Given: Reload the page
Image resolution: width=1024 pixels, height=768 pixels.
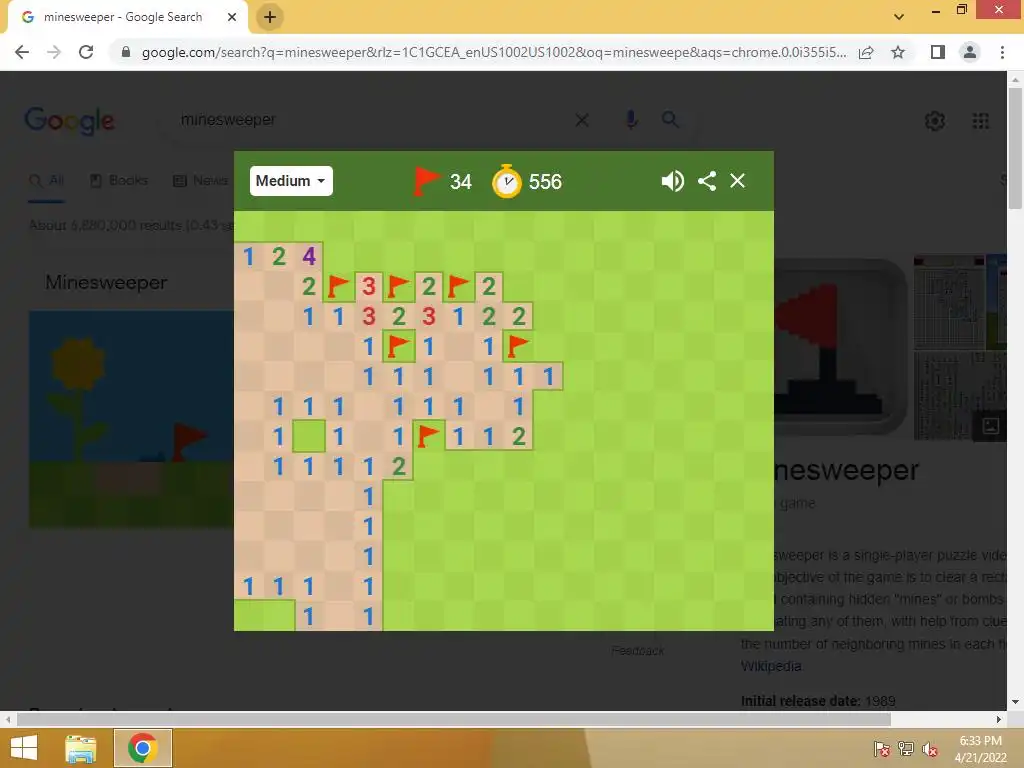Looking at the screenshot, I should (x=86, y=52).
